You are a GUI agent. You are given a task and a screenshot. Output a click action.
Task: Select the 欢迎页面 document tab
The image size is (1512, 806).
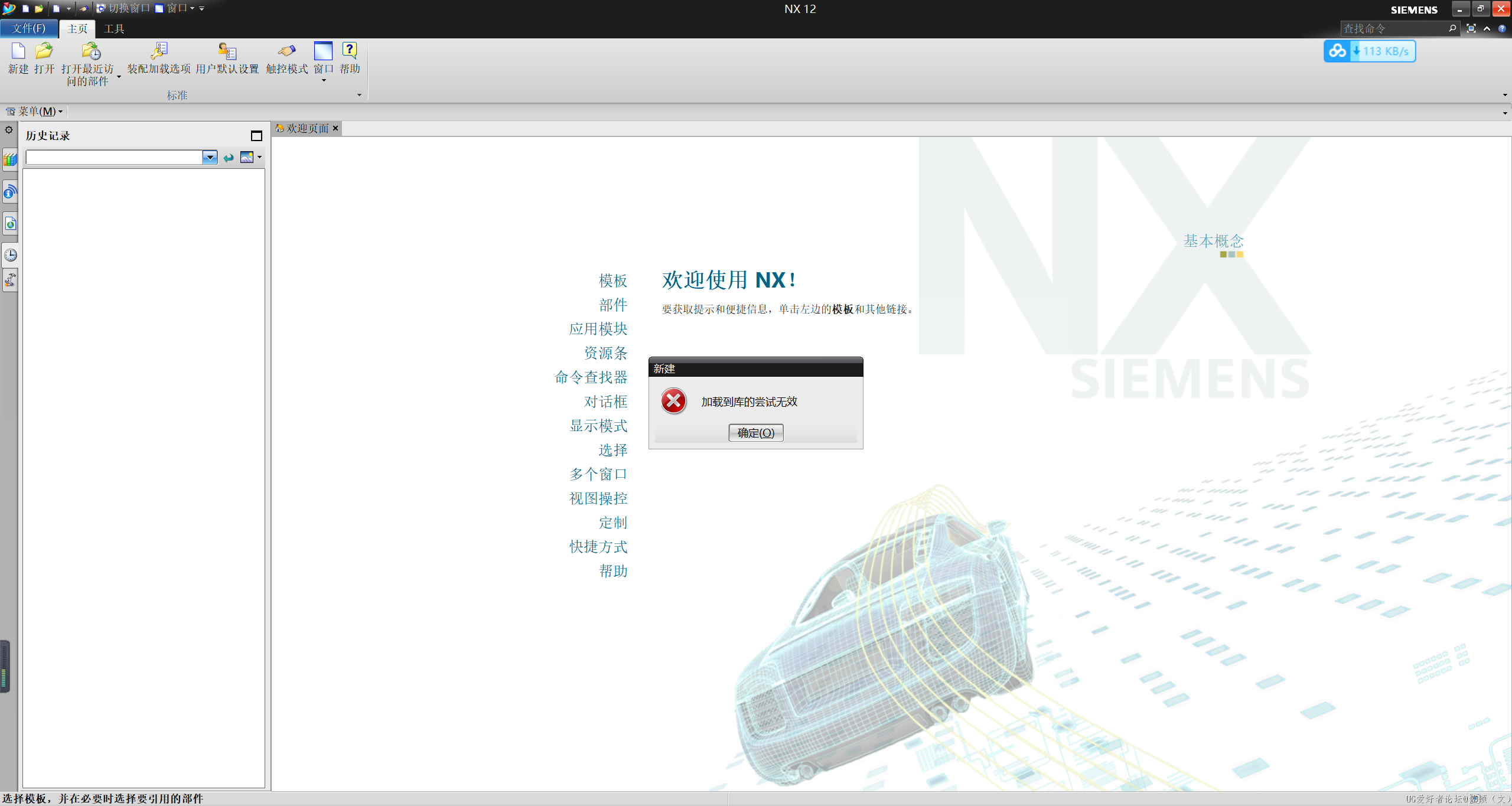coord(307,128)
